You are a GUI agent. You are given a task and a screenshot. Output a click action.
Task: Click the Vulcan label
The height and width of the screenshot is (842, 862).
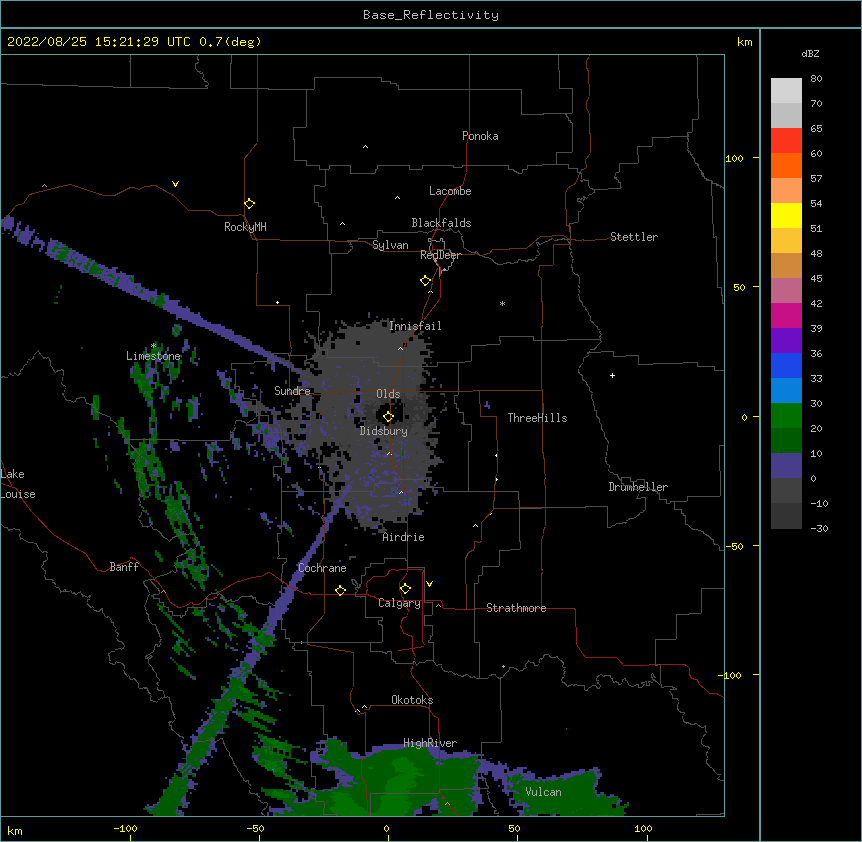point(543,792)
